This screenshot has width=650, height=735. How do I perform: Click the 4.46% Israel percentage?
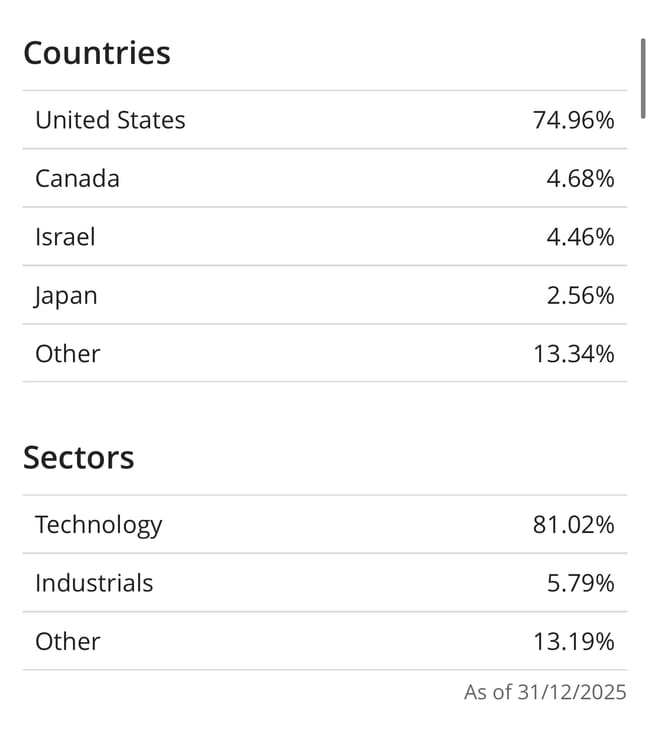click(580, 237)
